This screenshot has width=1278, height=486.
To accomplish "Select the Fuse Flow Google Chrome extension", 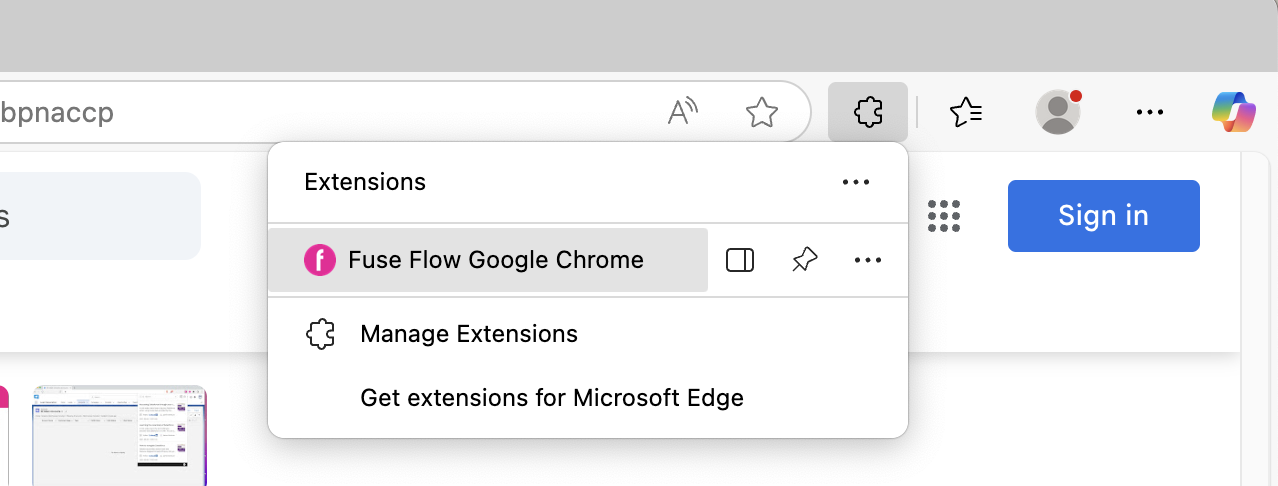I will click(495, 260).
